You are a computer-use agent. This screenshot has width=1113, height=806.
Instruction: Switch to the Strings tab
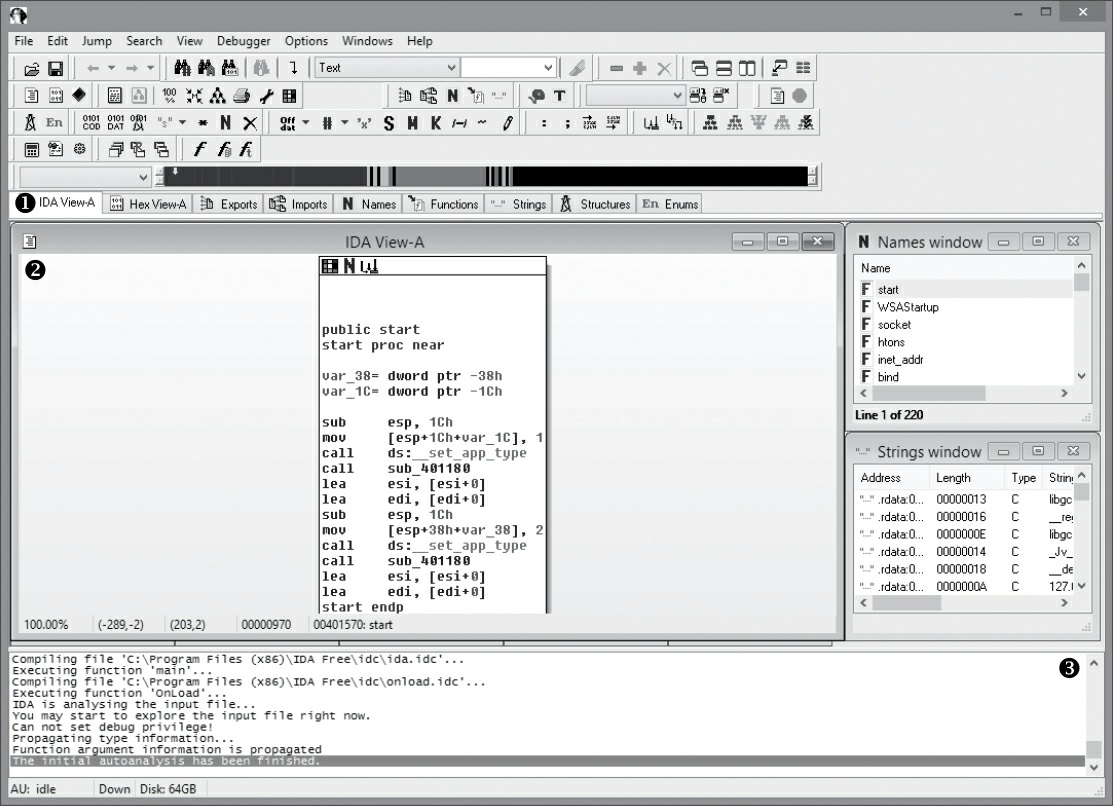(x=519, y=204)
